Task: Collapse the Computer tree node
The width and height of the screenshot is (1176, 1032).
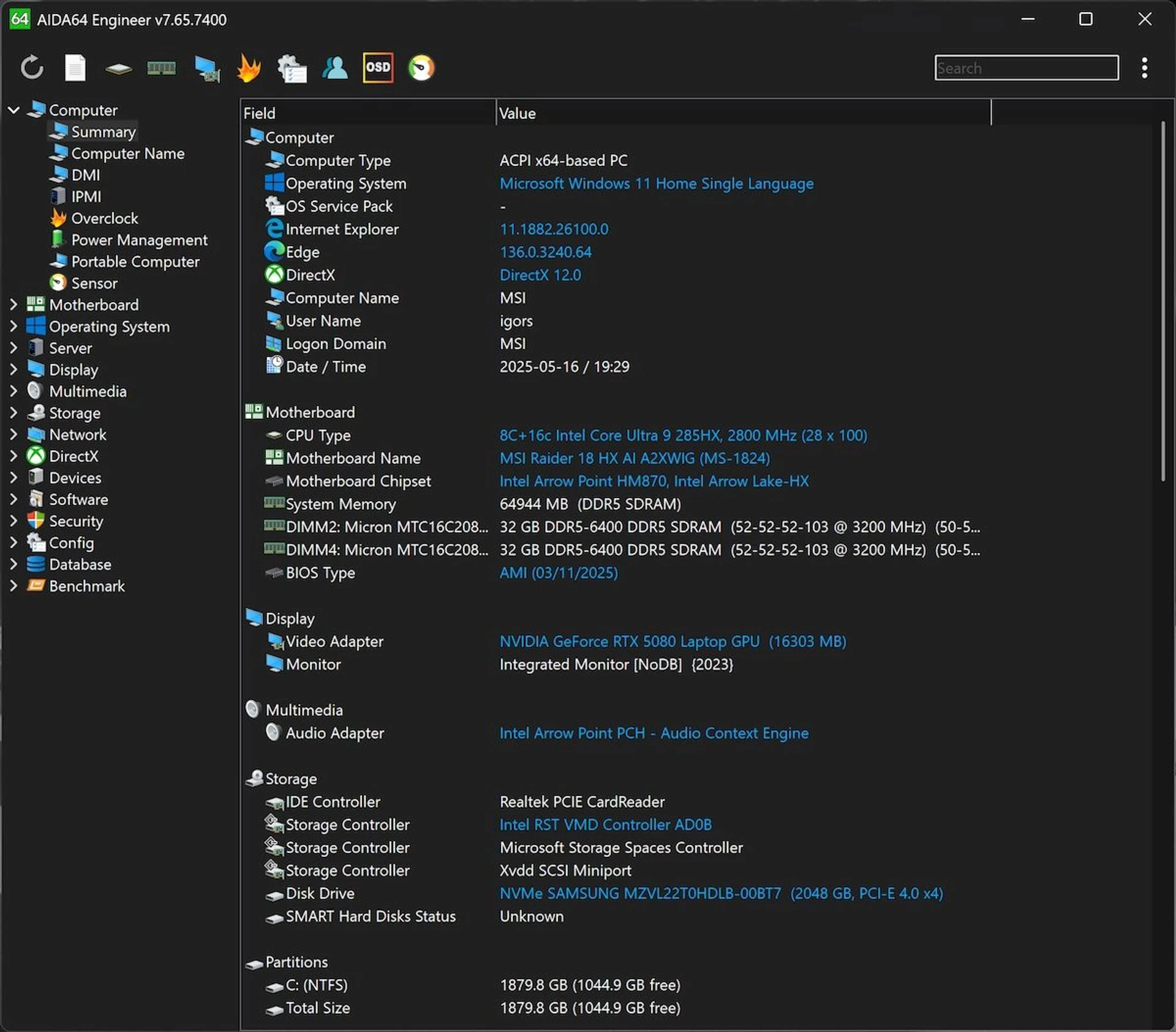Action: click(x=13, y=110)
